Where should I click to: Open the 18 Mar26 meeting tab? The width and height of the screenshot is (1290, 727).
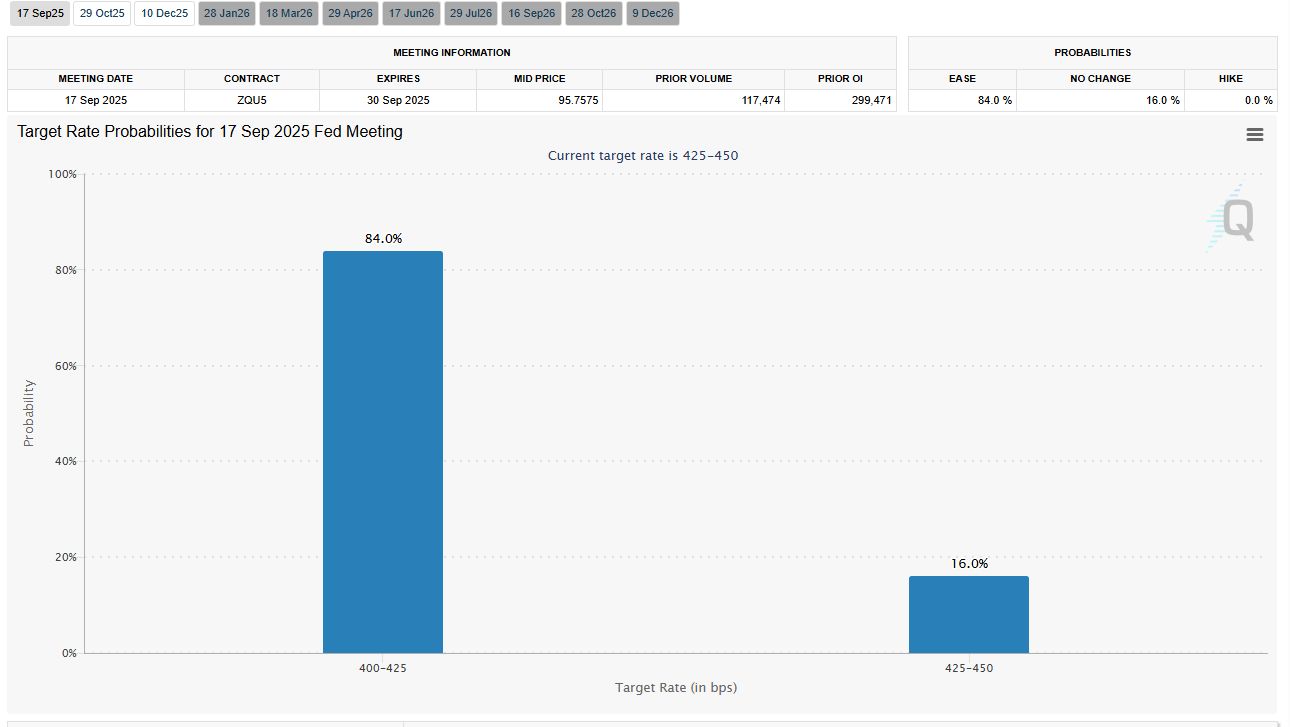pyautogui.click(x=289, y=14)
